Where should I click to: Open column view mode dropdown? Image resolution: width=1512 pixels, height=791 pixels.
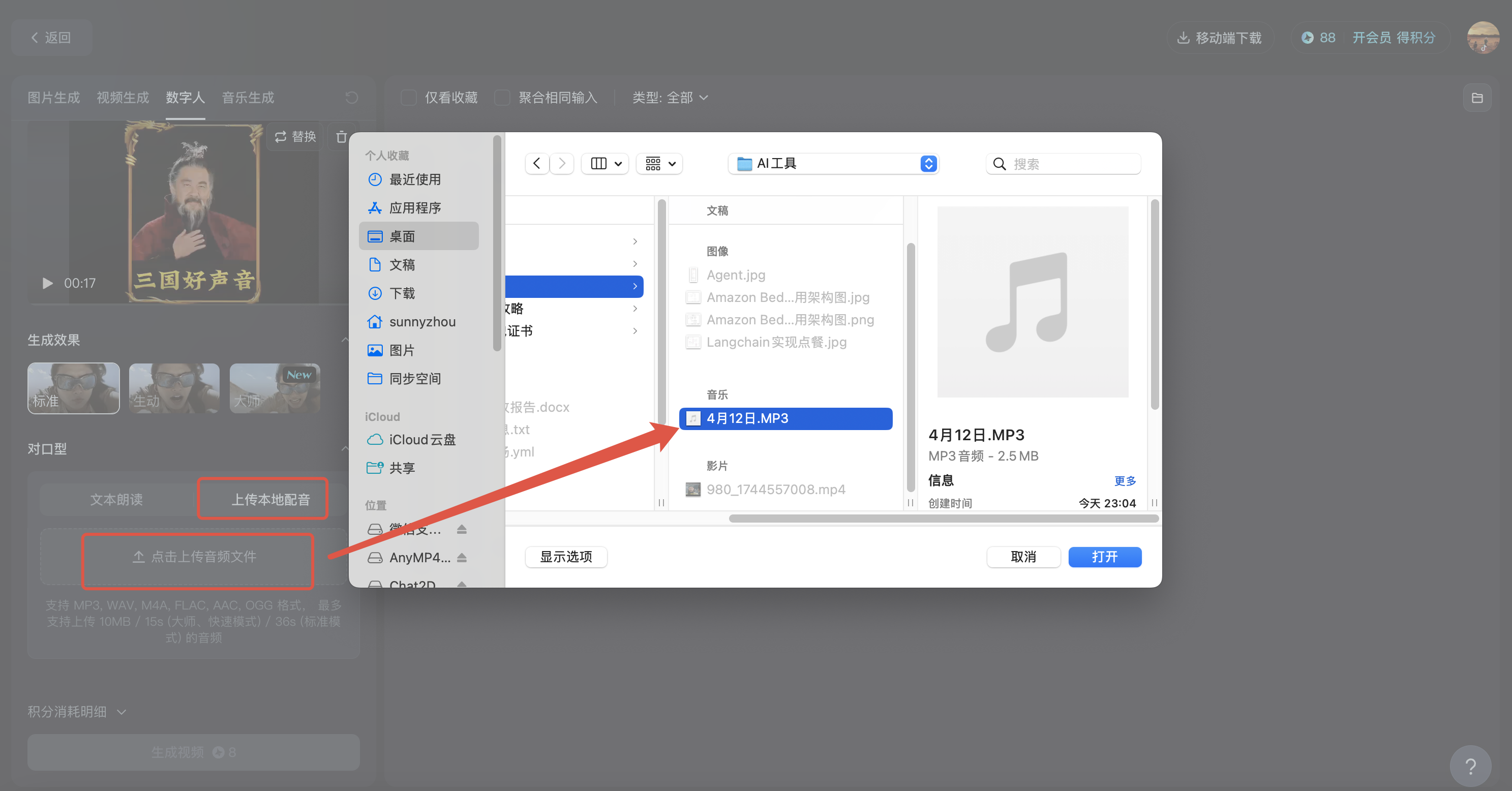(605, 164)
